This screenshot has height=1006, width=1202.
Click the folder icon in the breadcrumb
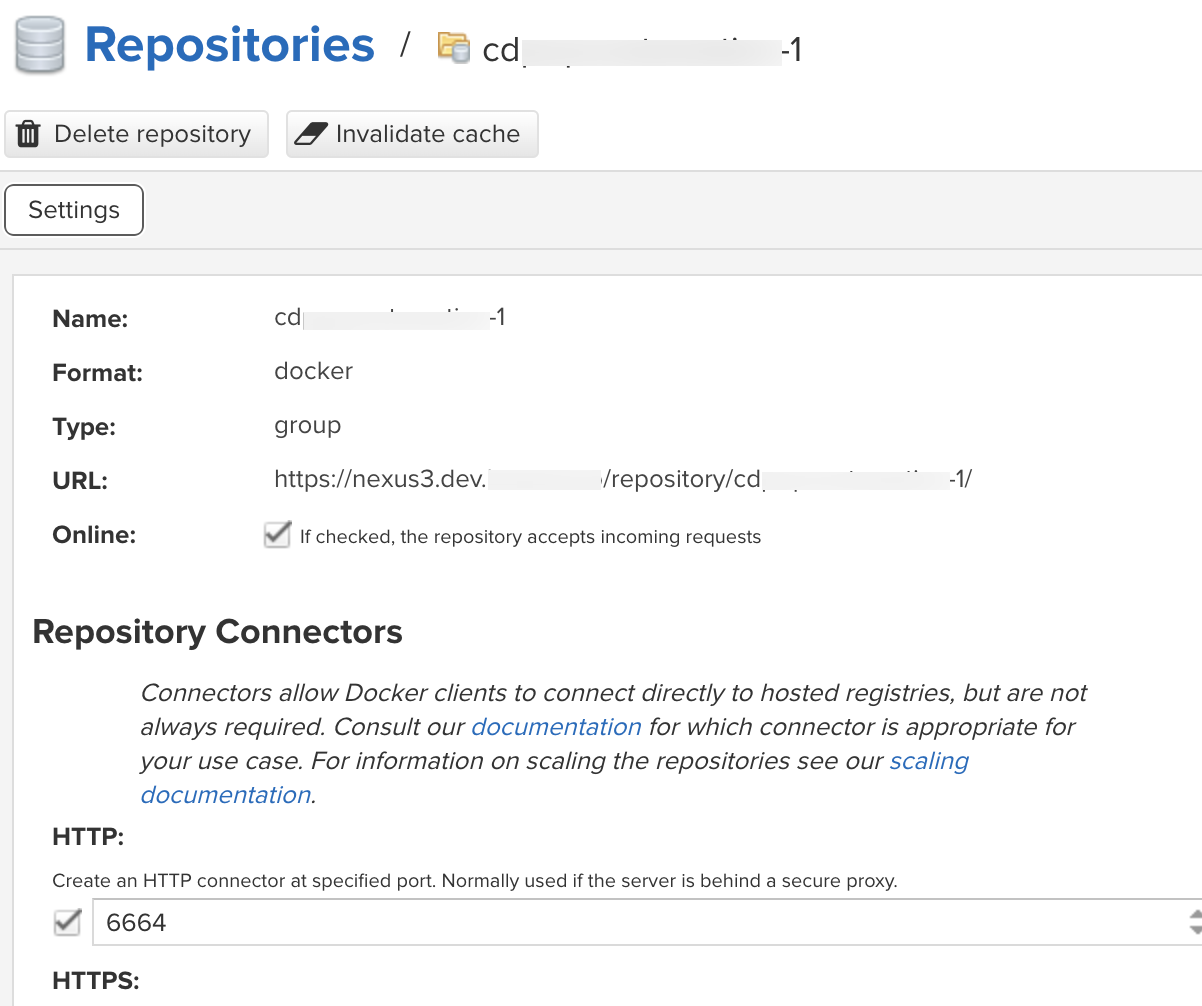click(x=453, y=47)
